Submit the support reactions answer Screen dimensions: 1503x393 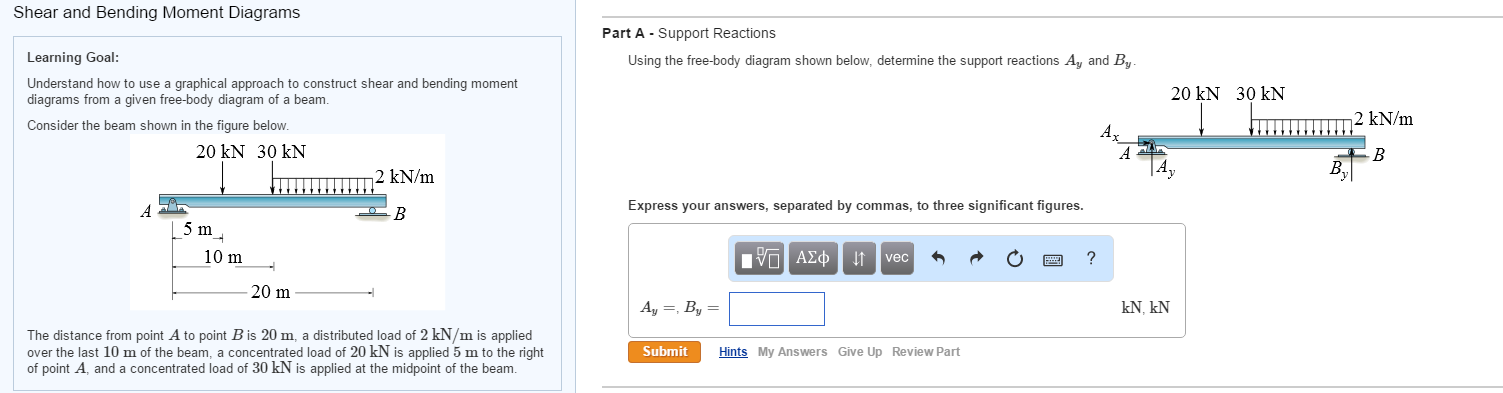[x=665, y=351]
